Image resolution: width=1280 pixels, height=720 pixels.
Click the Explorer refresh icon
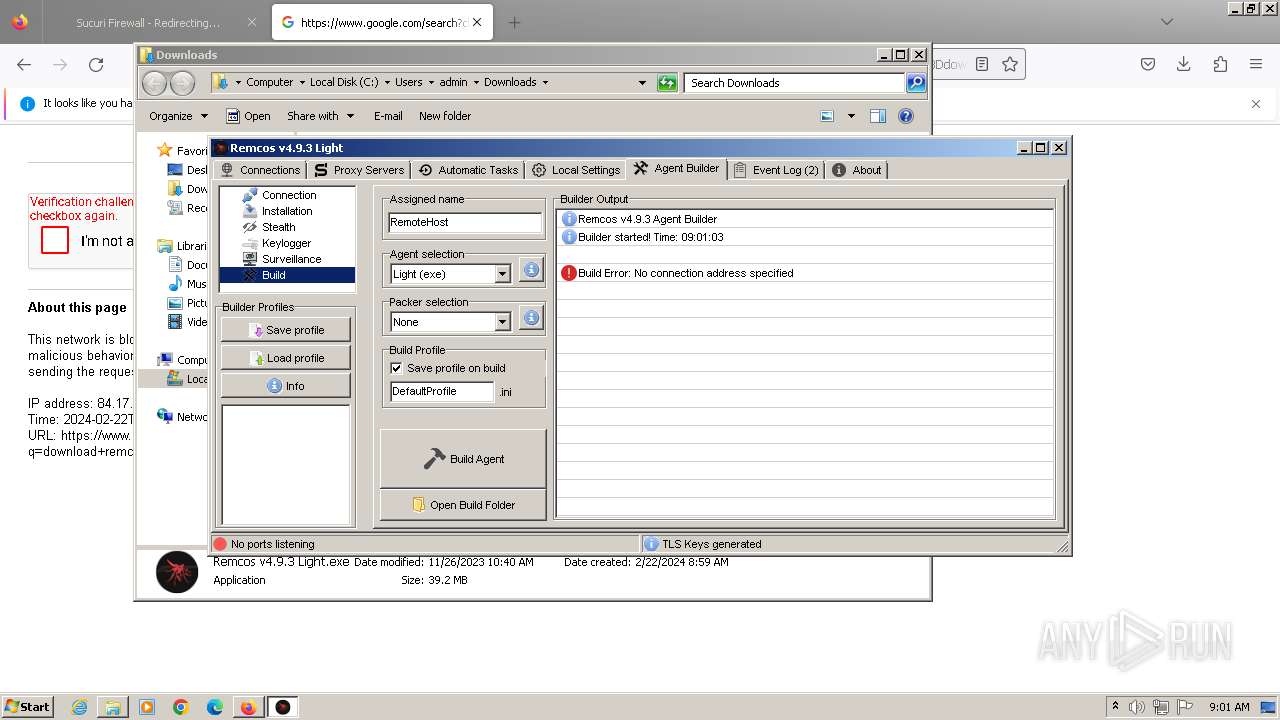tap(667, 83)
